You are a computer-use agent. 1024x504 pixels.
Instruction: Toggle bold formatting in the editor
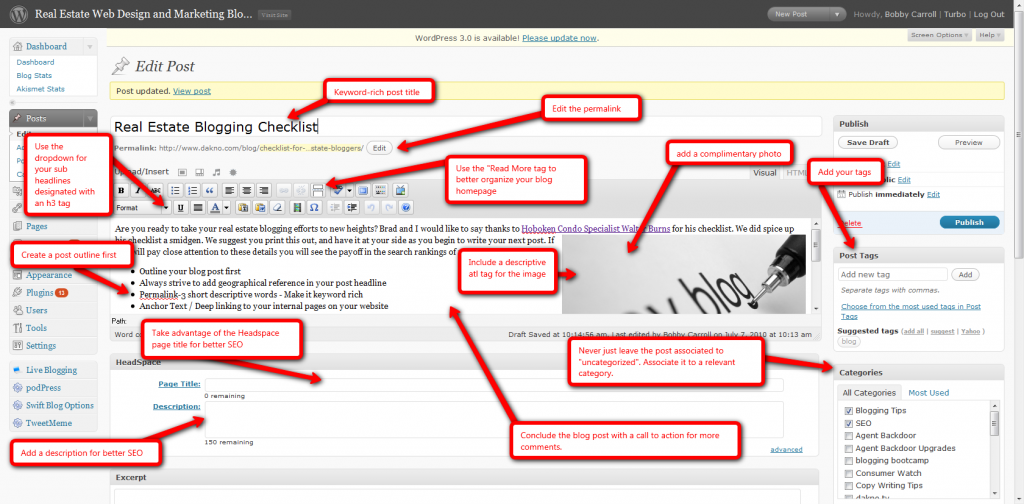coord(121,190)
